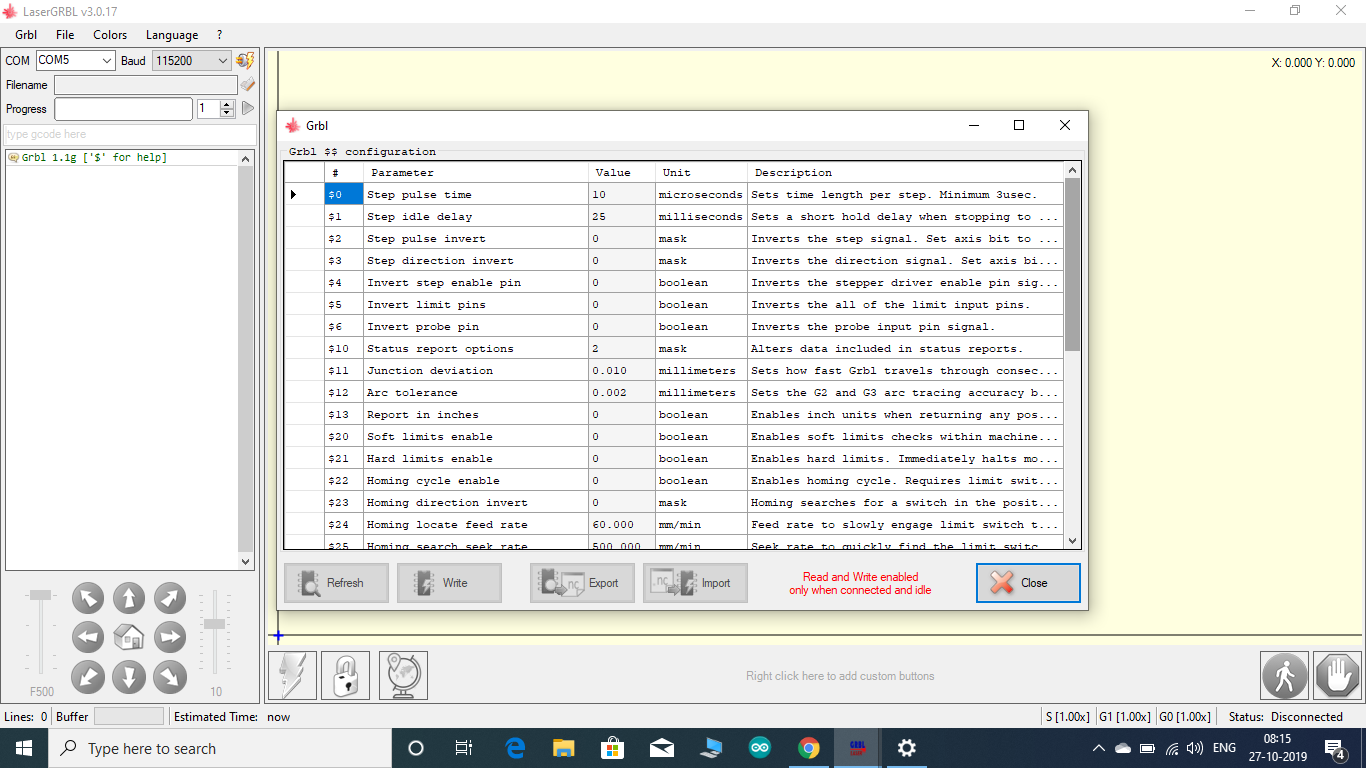Open the Grbl menu
Image resolution: width=1366 pixels, height=768 pixels.
point(25,34)
